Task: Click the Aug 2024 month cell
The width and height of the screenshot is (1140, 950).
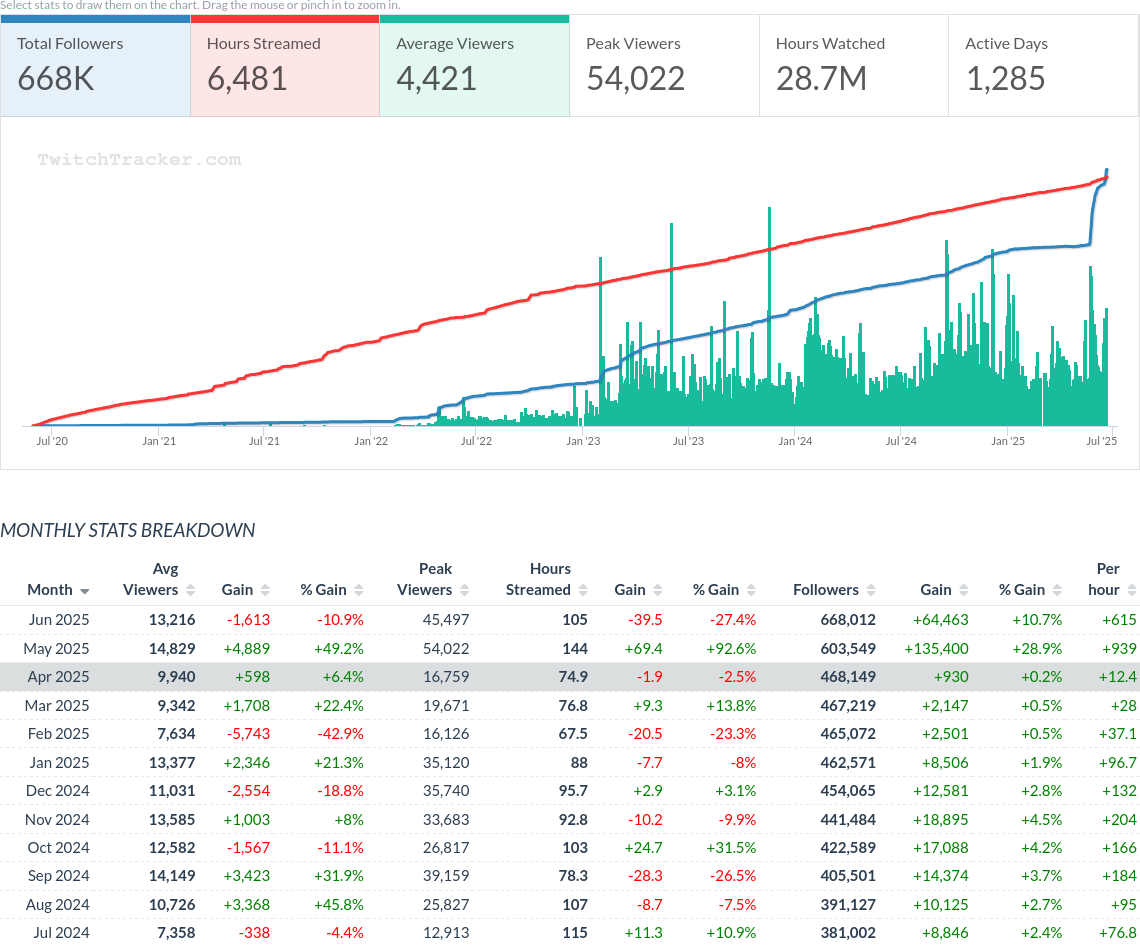Action: click(x=57, y=905)
